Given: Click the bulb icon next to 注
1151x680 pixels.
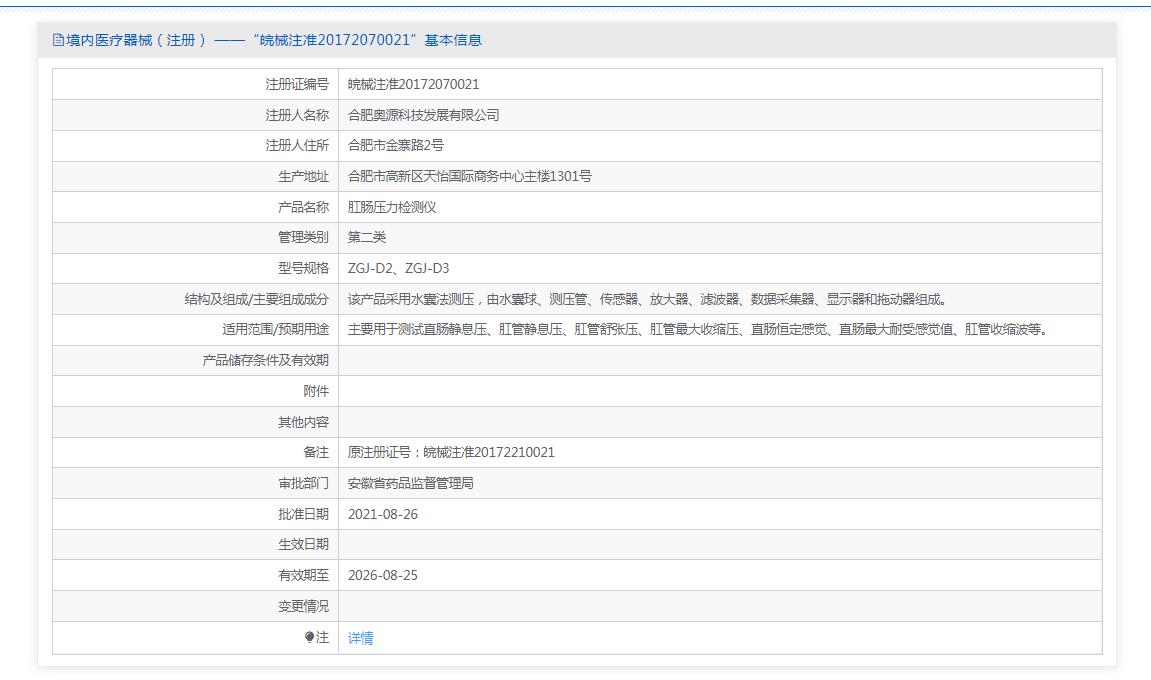Looking at the screenshot, I should pos(309,637).
